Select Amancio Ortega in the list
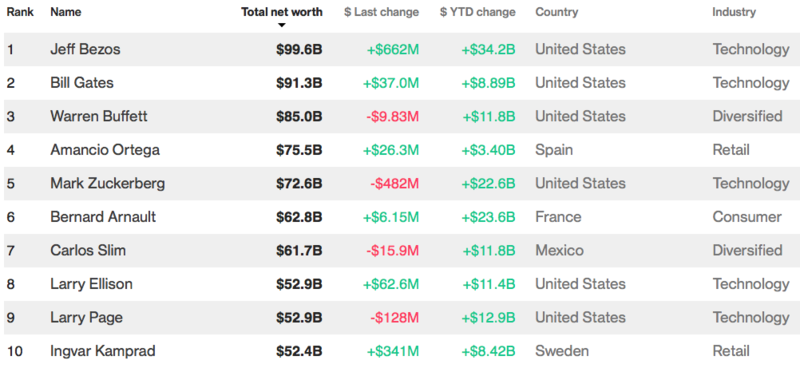This screenshot has height=368, width=800. [x=105, y=150]
